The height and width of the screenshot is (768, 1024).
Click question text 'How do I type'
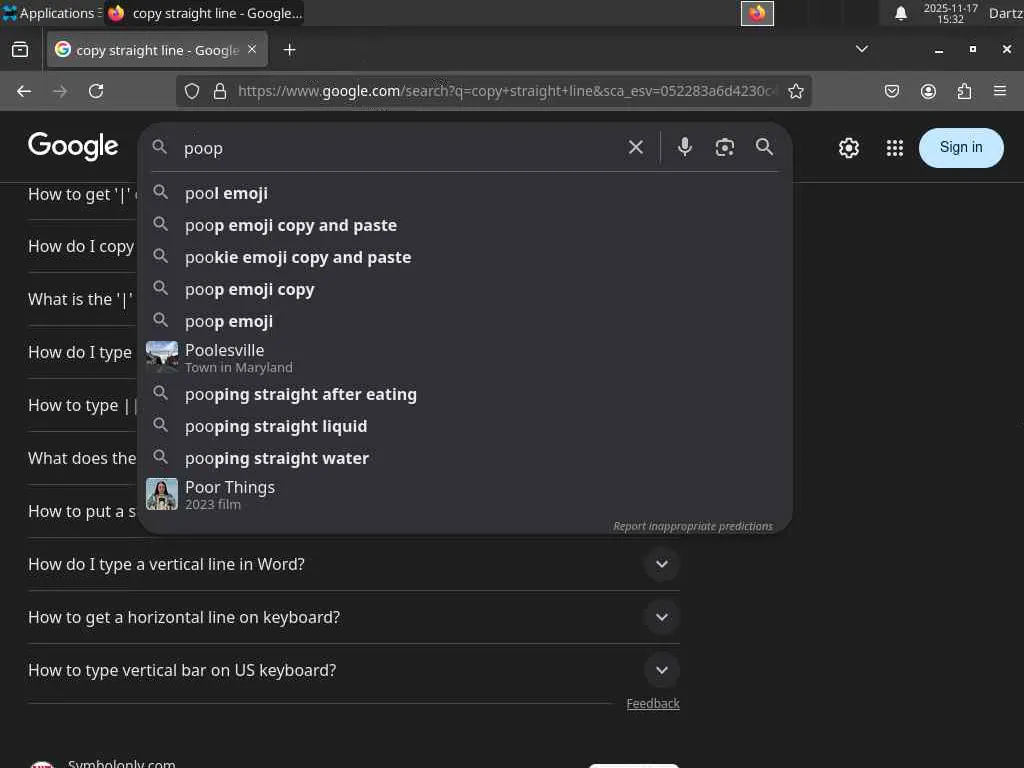pyautogui.click(x=80, y=353)
